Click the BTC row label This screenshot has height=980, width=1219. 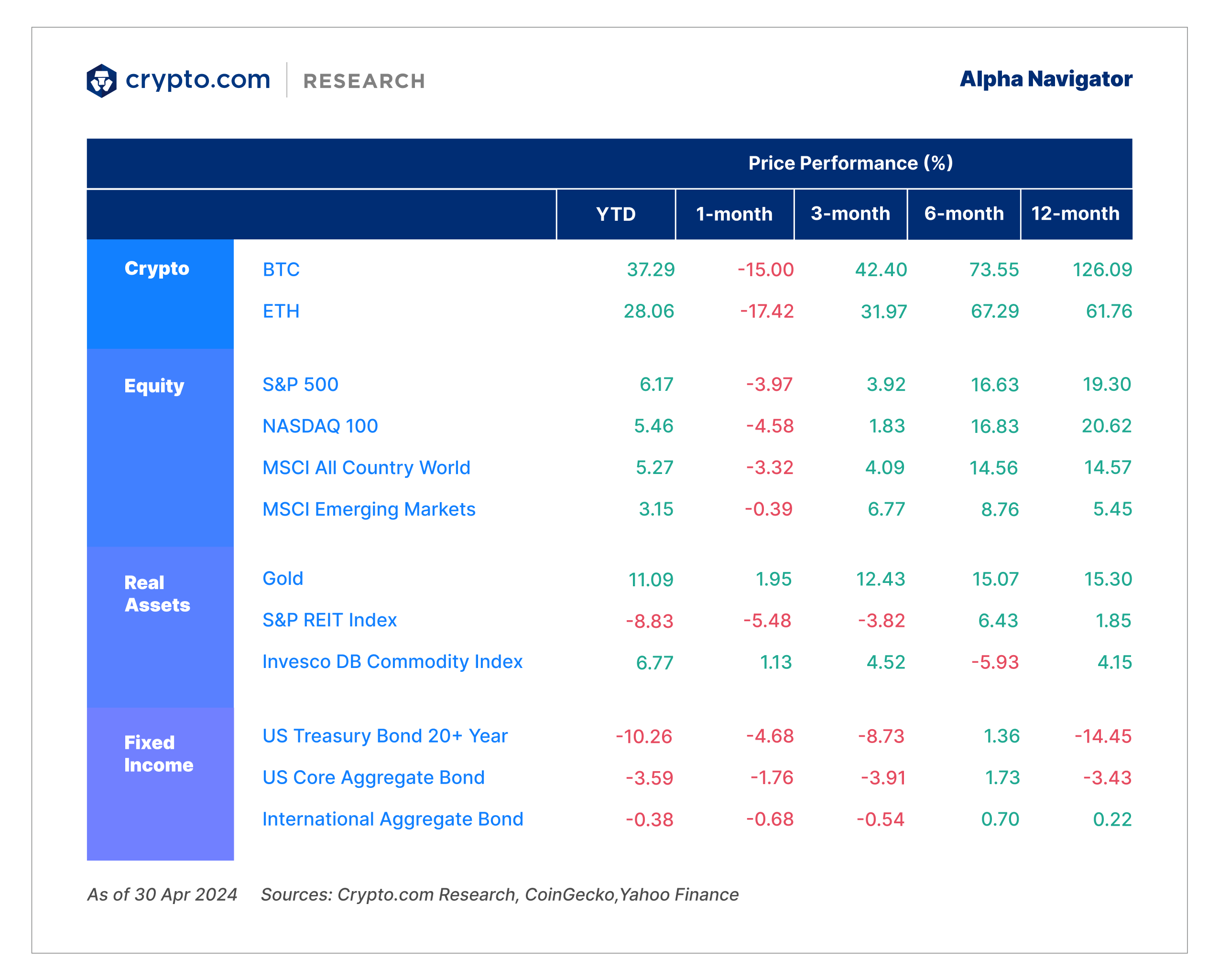pos(281,269)
